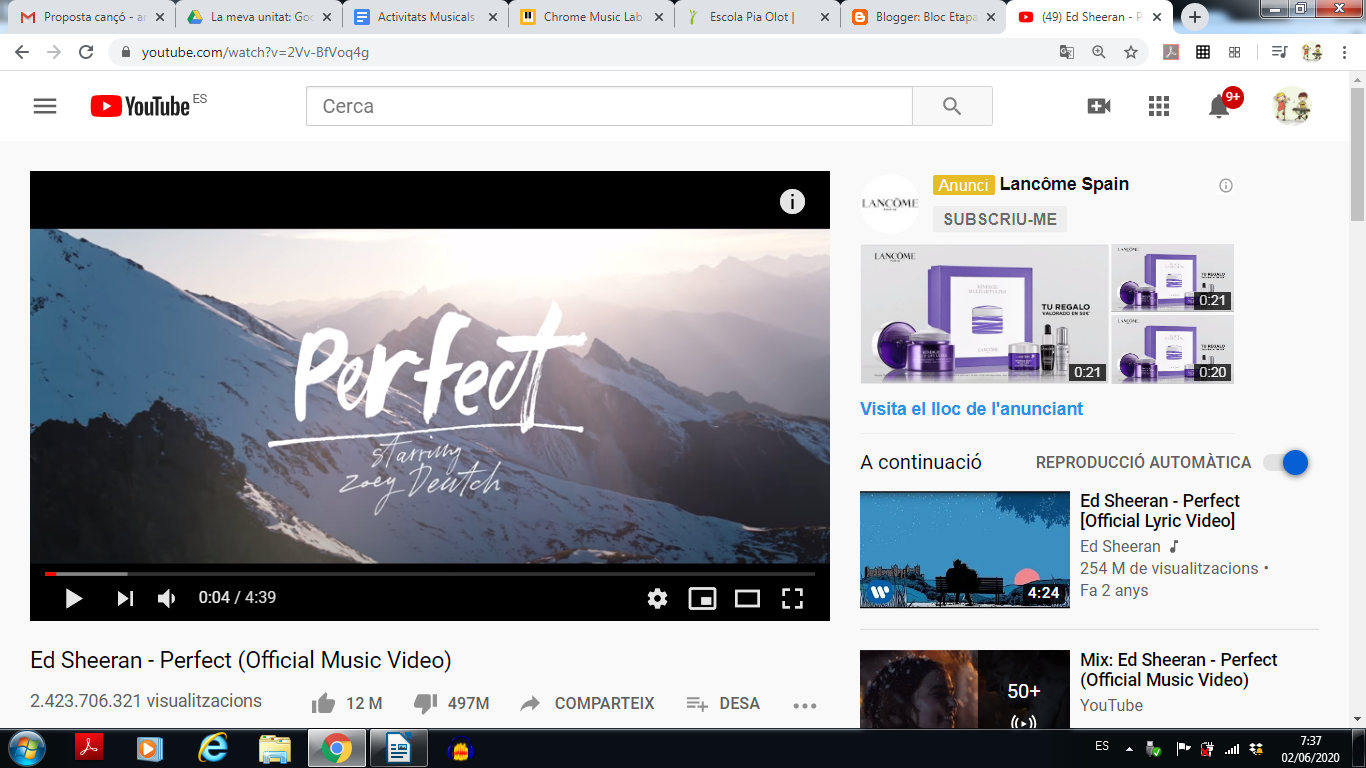Switch to the Activitats Musicals tab
The width and height of the screenshot is (1366, 768).
(425, 17)
